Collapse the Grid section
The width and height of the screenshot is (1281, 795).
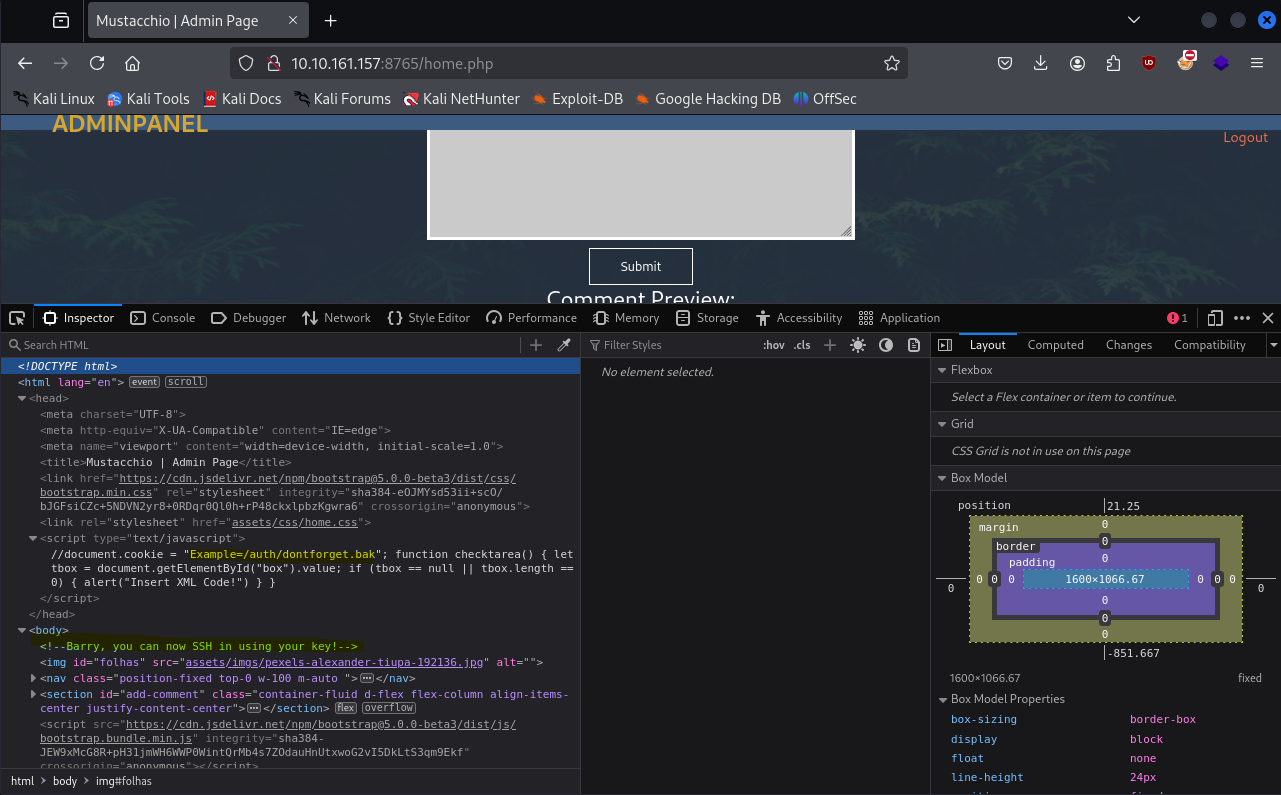(x=941, y=424)
